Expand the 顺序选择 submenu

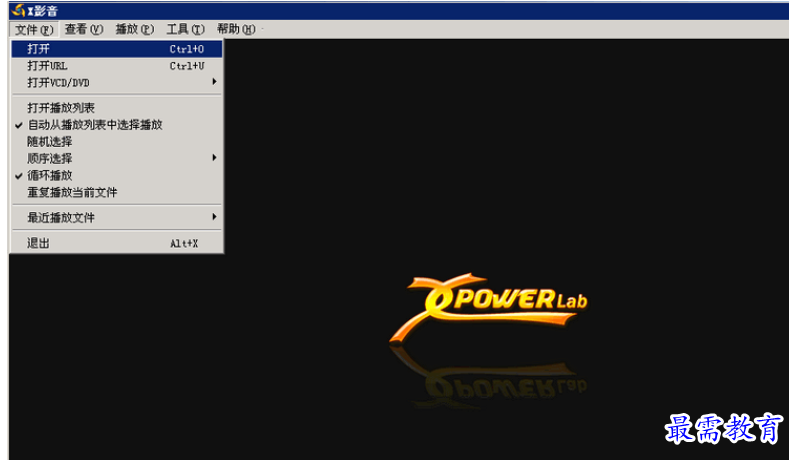coord(117,159)
